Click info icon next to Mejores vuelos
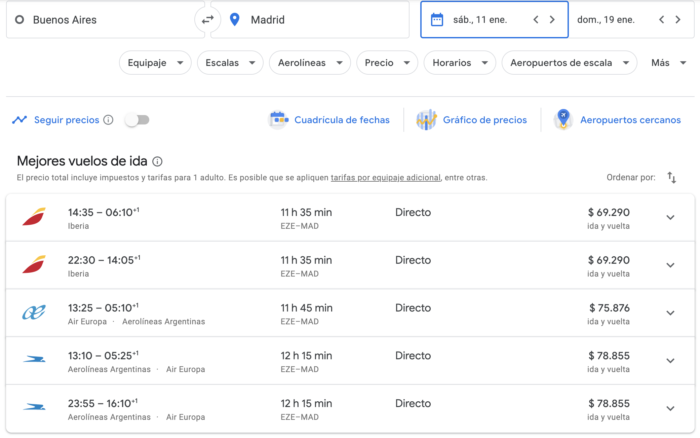The height and width of the screenshot is (438, 700). 157,161
